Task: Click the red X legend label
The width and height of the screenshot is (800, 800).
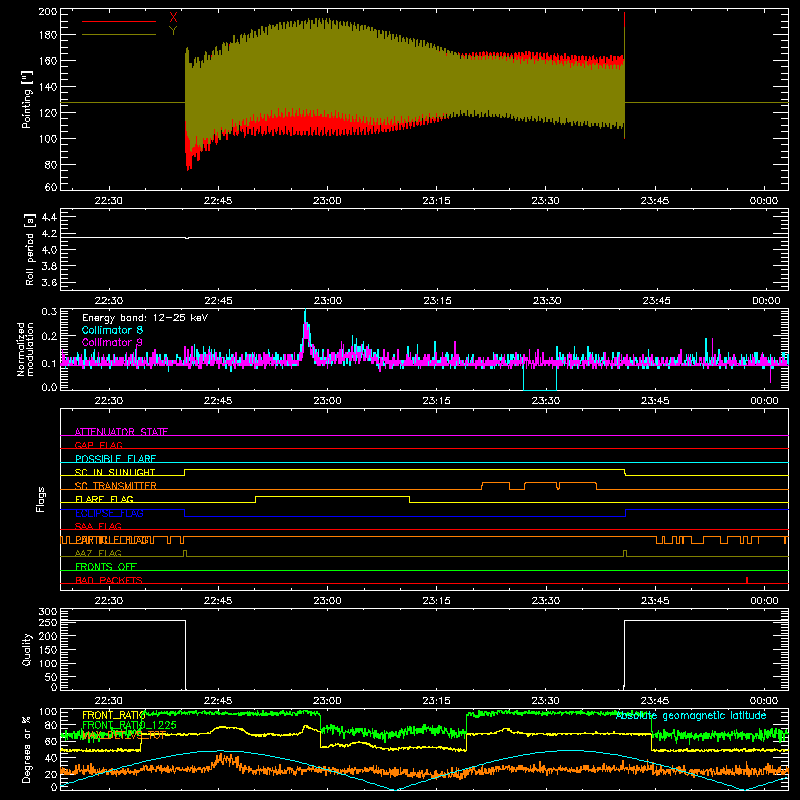Action: tap(173, 18)
